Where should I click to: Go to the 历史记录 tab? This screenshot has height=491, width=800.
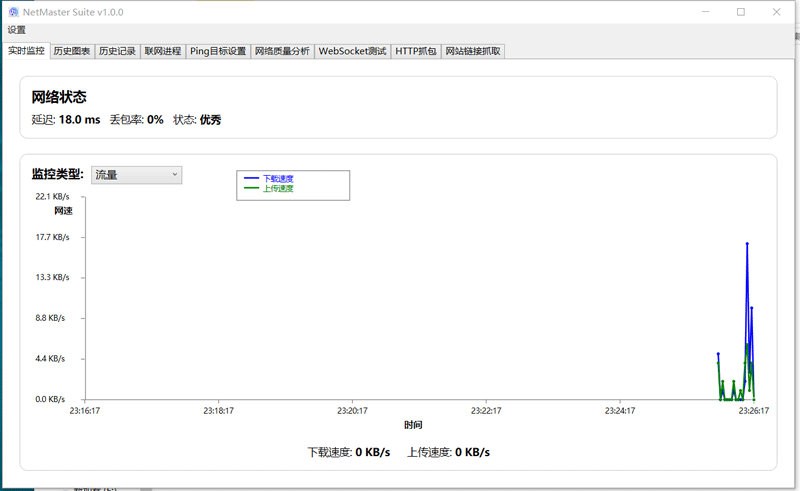[x=117, y=51]
